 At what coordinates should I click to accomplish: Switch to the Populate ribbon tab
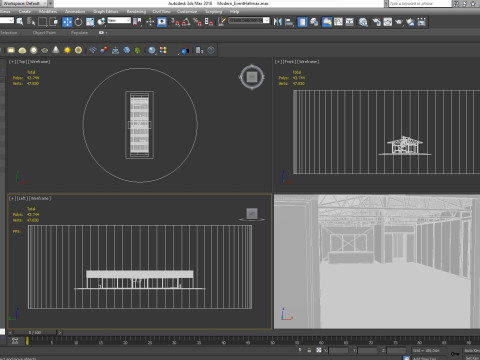pos(79,33)
